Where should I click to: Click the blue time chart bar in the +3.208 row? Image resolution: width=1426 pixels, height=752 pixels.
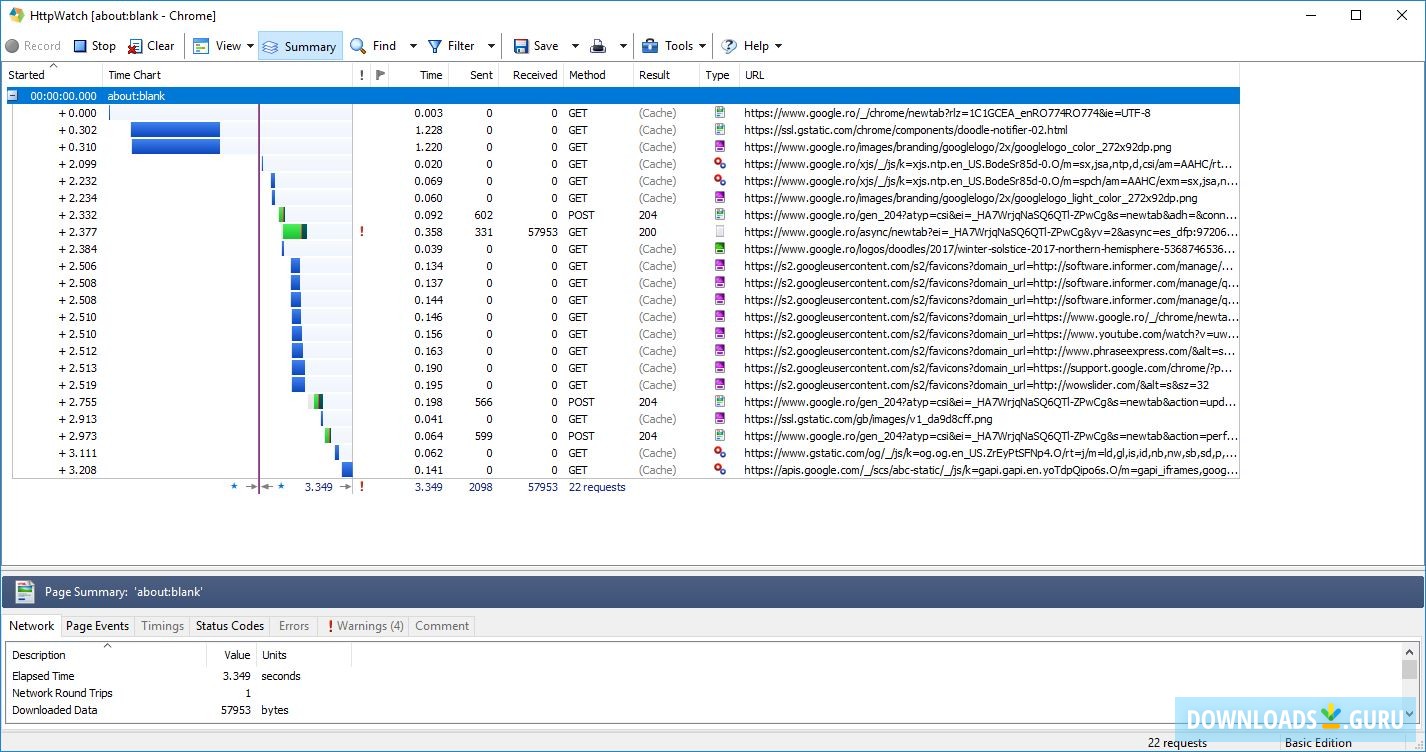pyautogui.click(x=347, y=470)
